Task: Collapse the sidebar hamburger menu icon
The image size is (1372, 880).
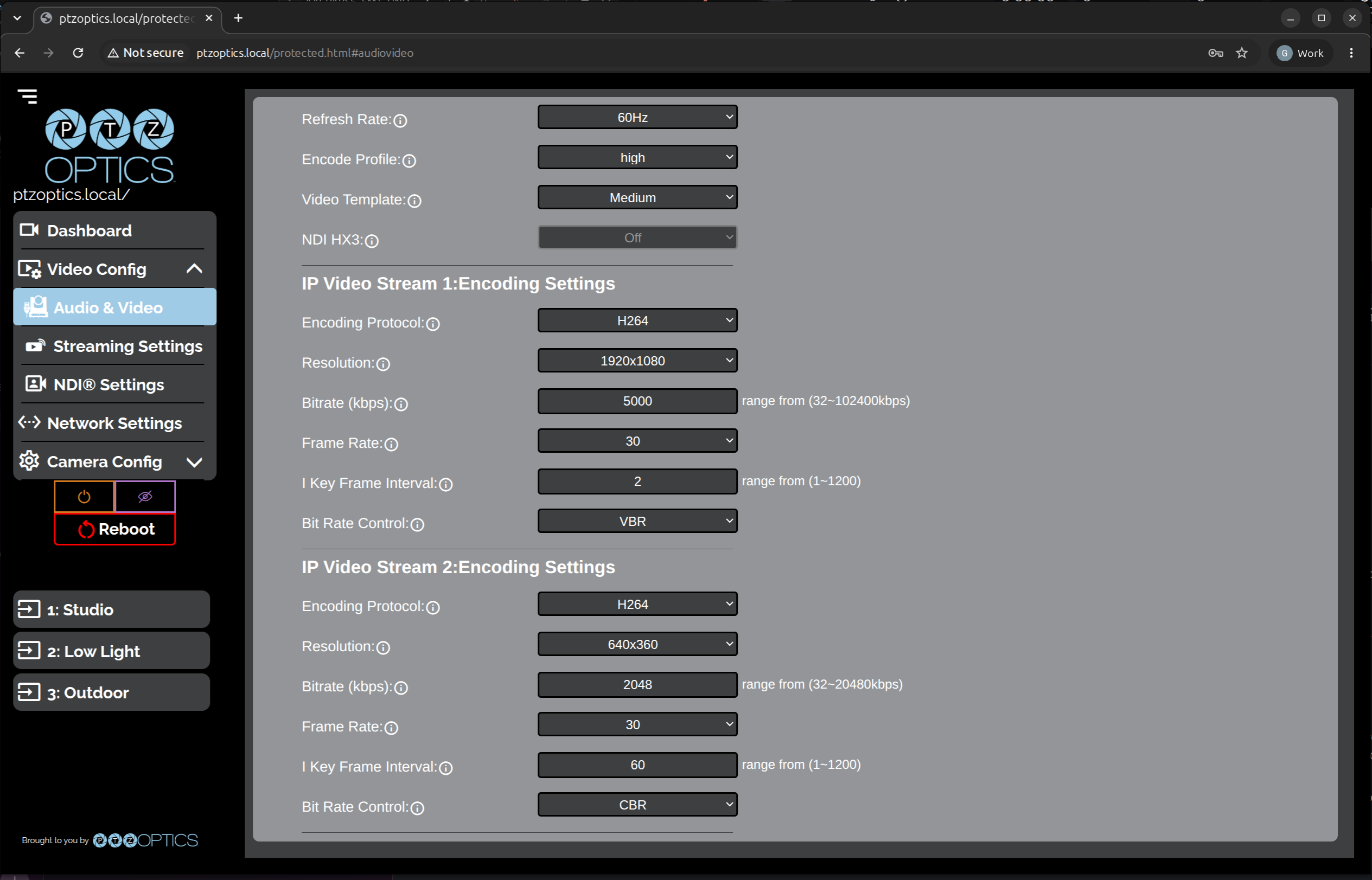Action: pyautogui.click(x=28, y=96)
